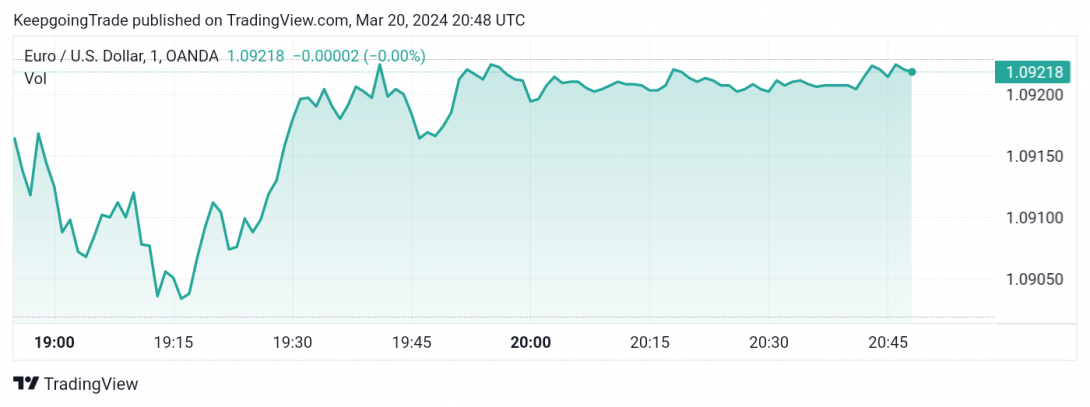Click the 1.09150 price axis label
This screenshot has width=1090, height=407.
[1034, 157]
